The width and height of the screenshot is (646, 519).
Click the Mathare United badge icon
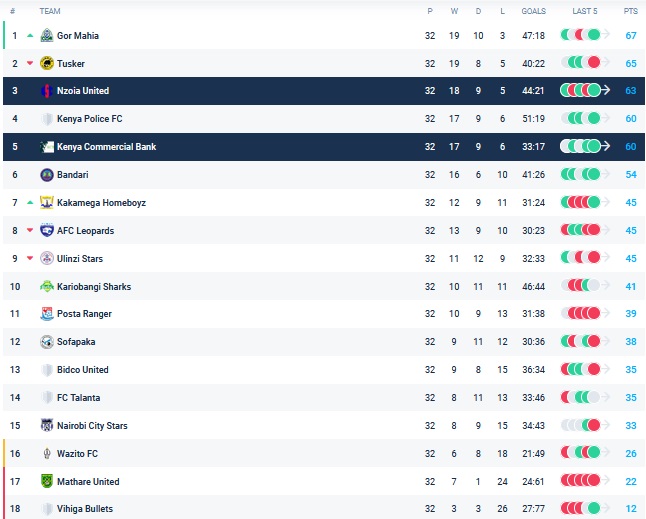(x=47, y=482)
